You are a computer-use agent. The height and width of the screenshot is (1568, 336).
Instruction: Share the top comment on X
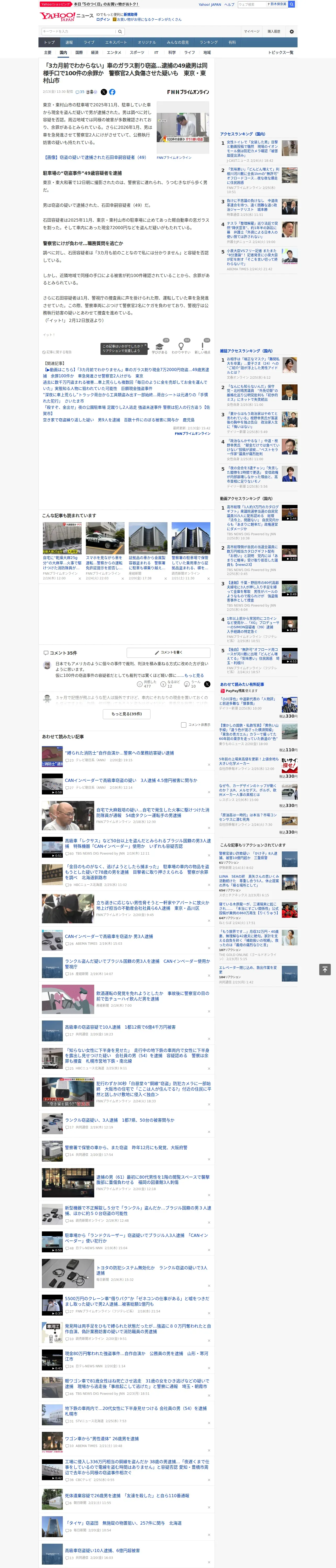(207, 684)
